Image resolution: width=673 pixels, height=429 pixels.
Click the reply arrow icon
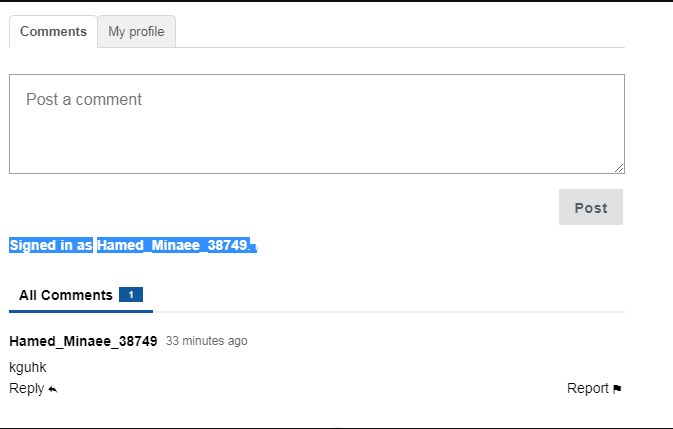pos(53,389)
